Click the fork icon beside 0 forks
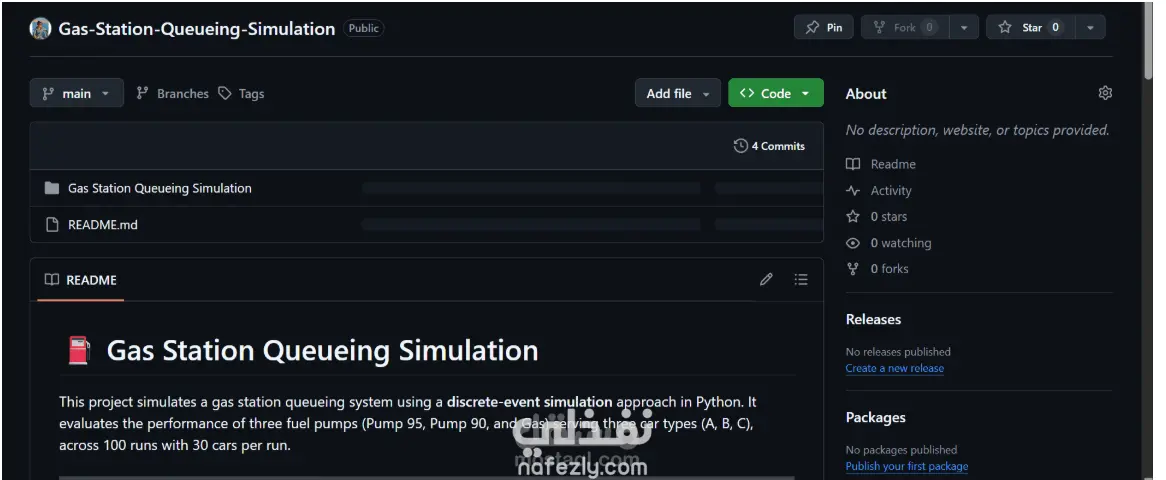 pyautogui.click(x=853, y=269)
